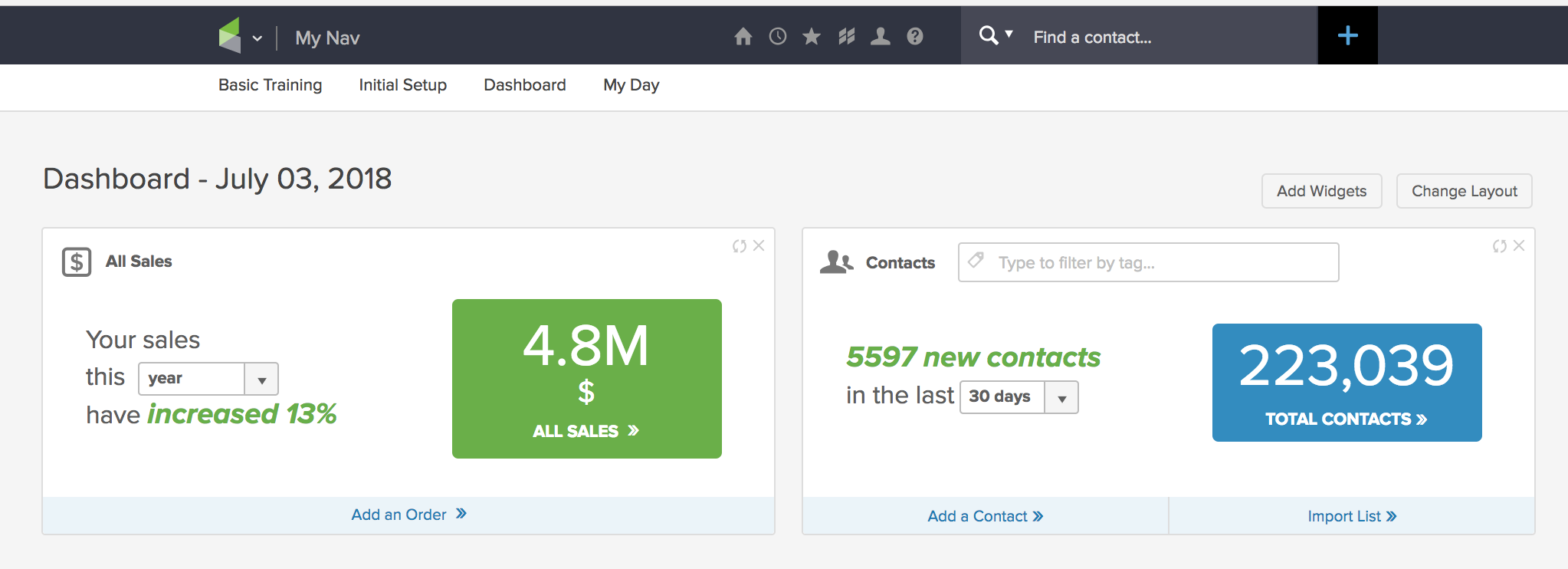Viewport: 1568px width, 569px height.
Task: Open the blue Total Contacts tile
Action: 1347,383
